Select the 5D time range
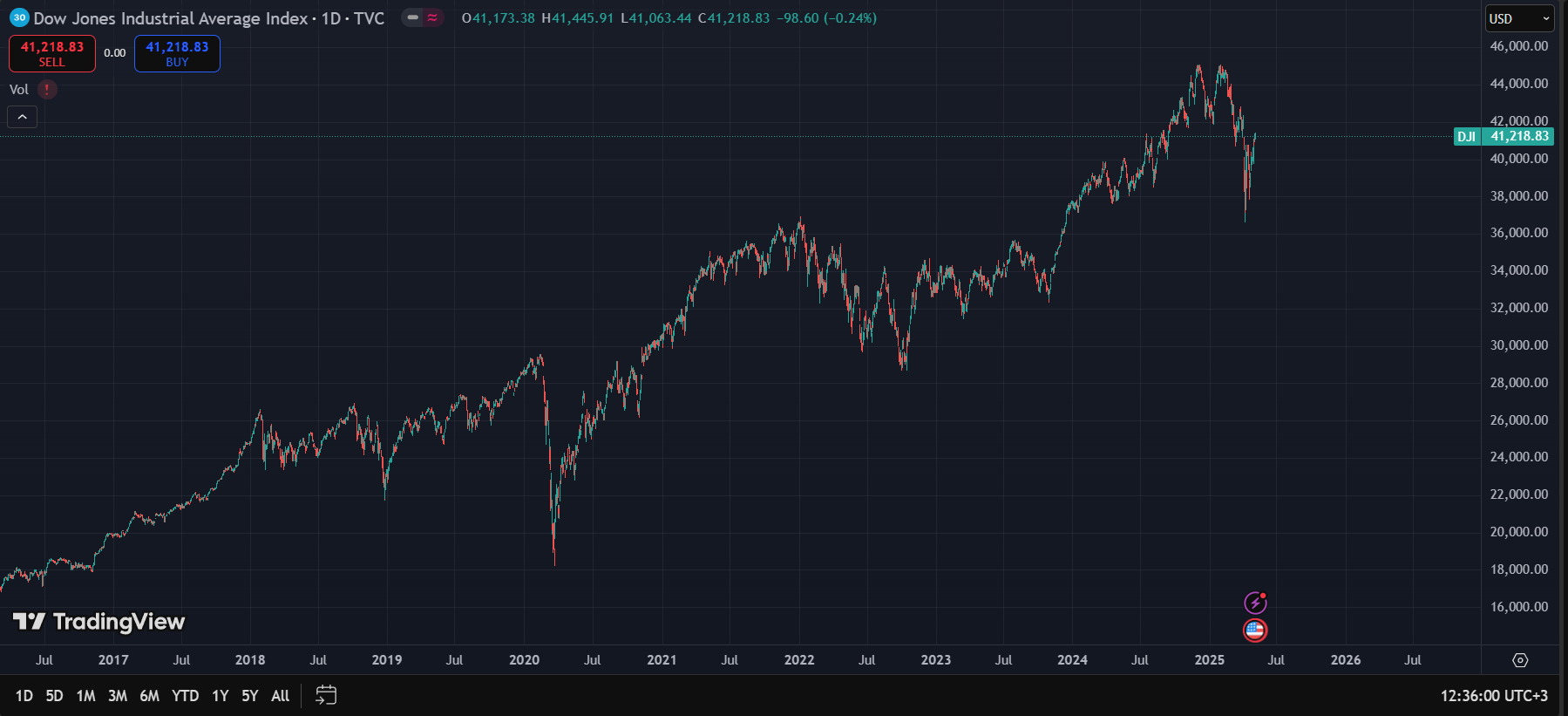1568x716 pixels. tap(54, 695)
